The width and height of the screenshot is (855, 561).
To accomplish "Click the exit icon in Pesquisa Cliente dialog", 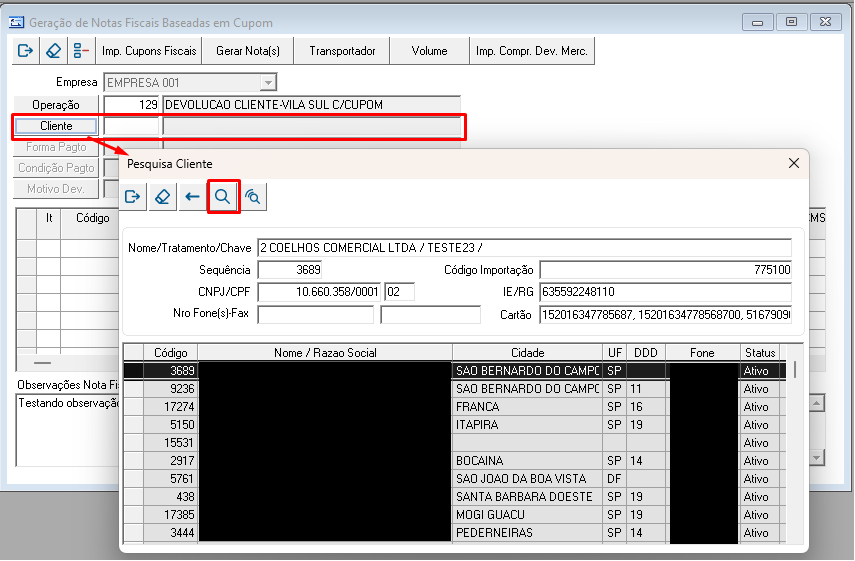I will point(133,196).
